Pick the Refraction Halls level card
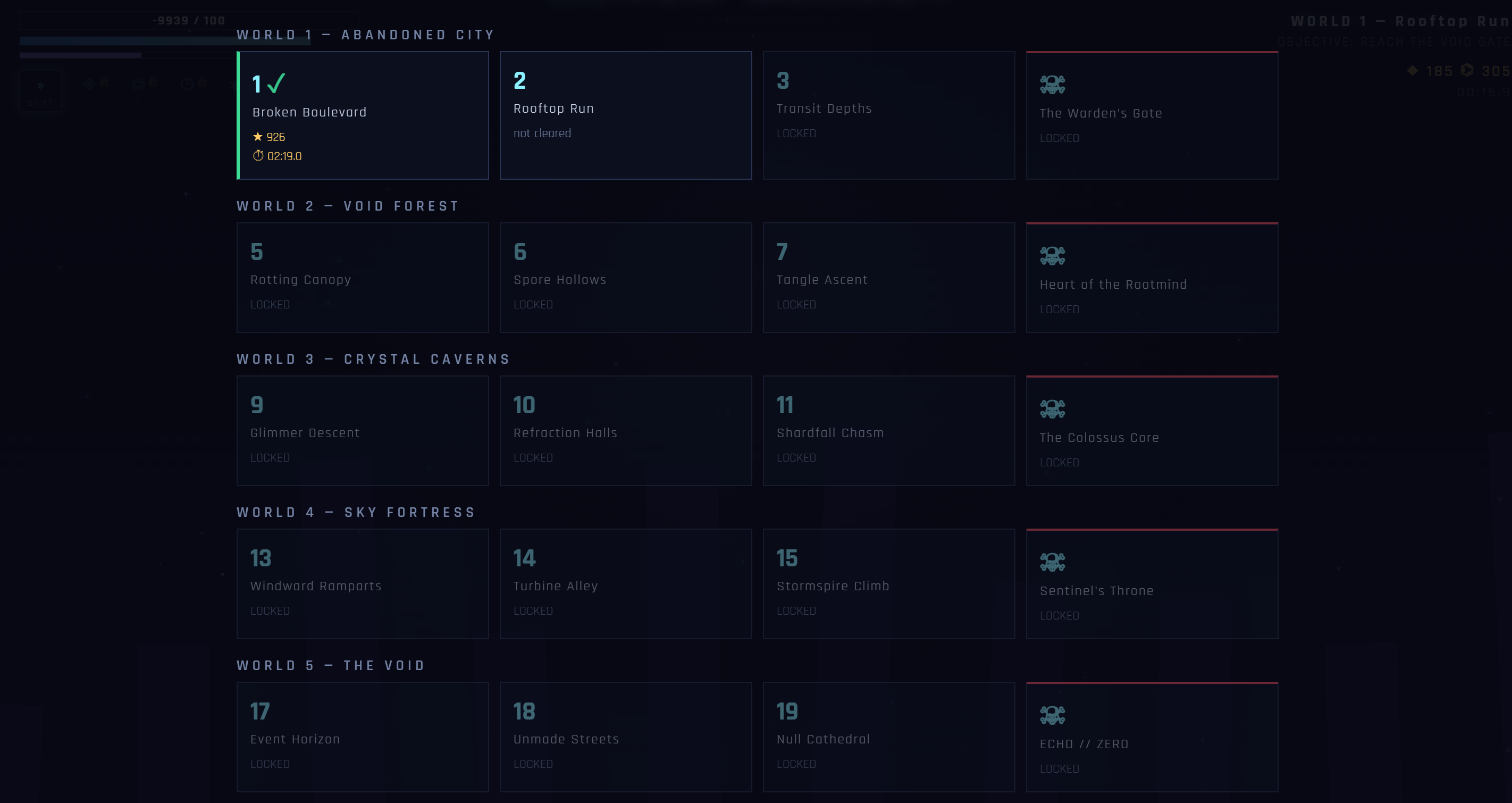1512x803 pixels. pos(626,430)
